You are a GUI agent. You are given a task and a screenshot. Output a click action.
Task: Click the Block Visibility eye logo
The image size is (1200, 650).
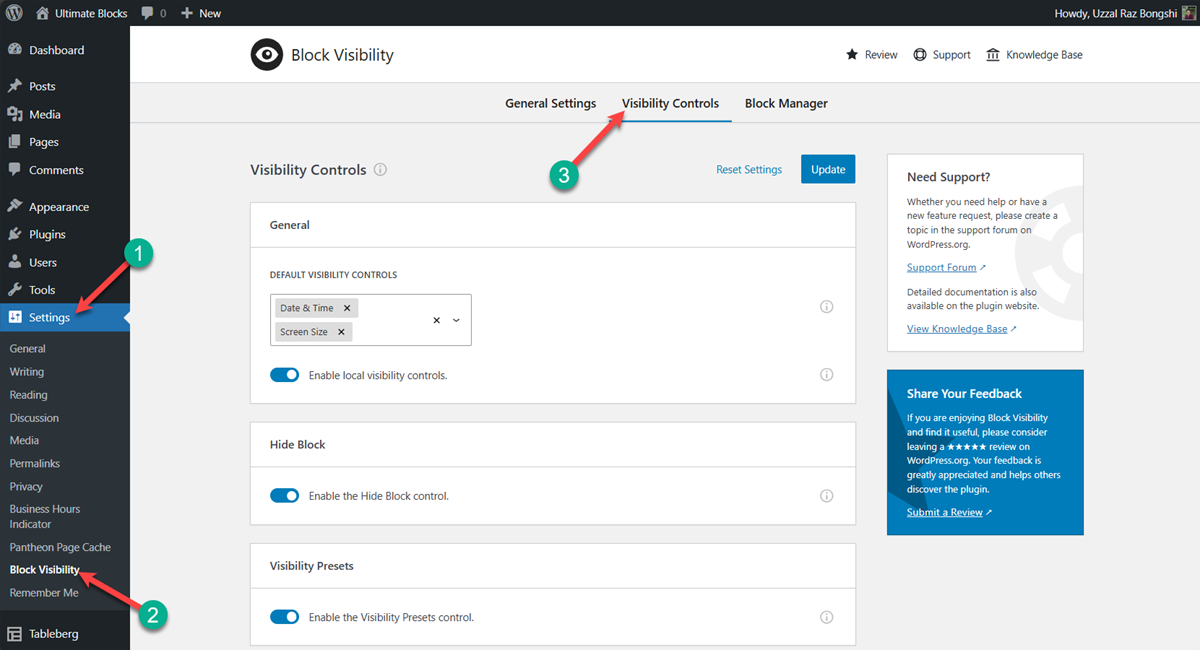click(x=266, y=54)
